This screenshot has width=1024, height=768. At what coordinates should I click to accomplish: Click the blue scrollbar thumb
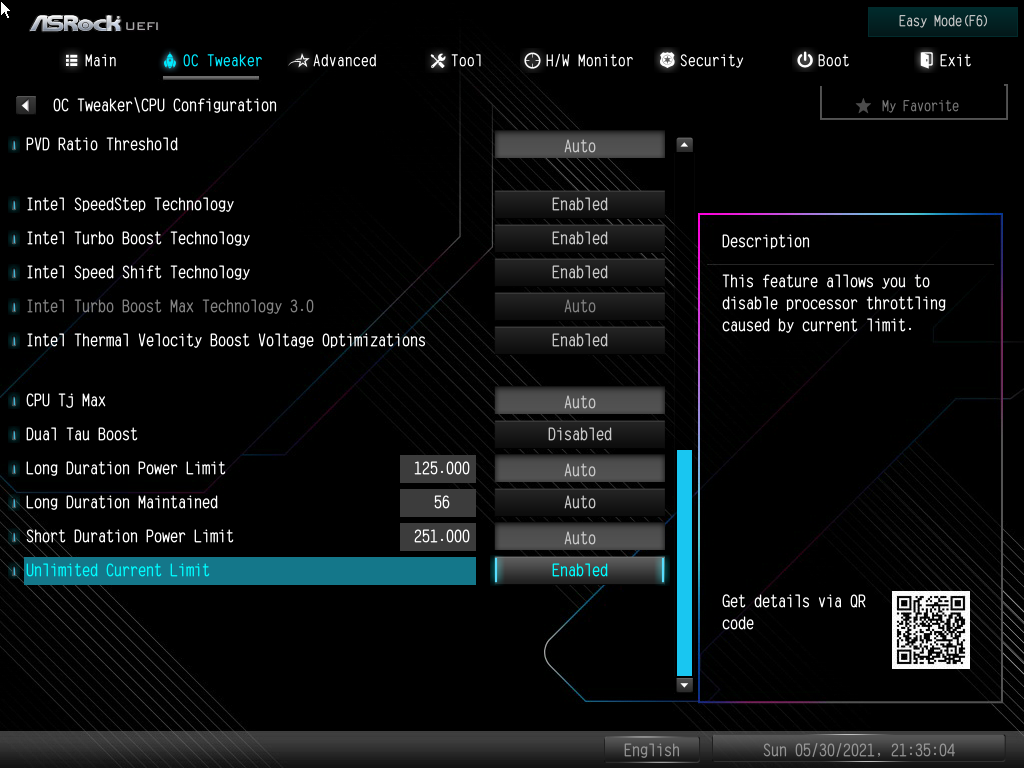(684, 562)
